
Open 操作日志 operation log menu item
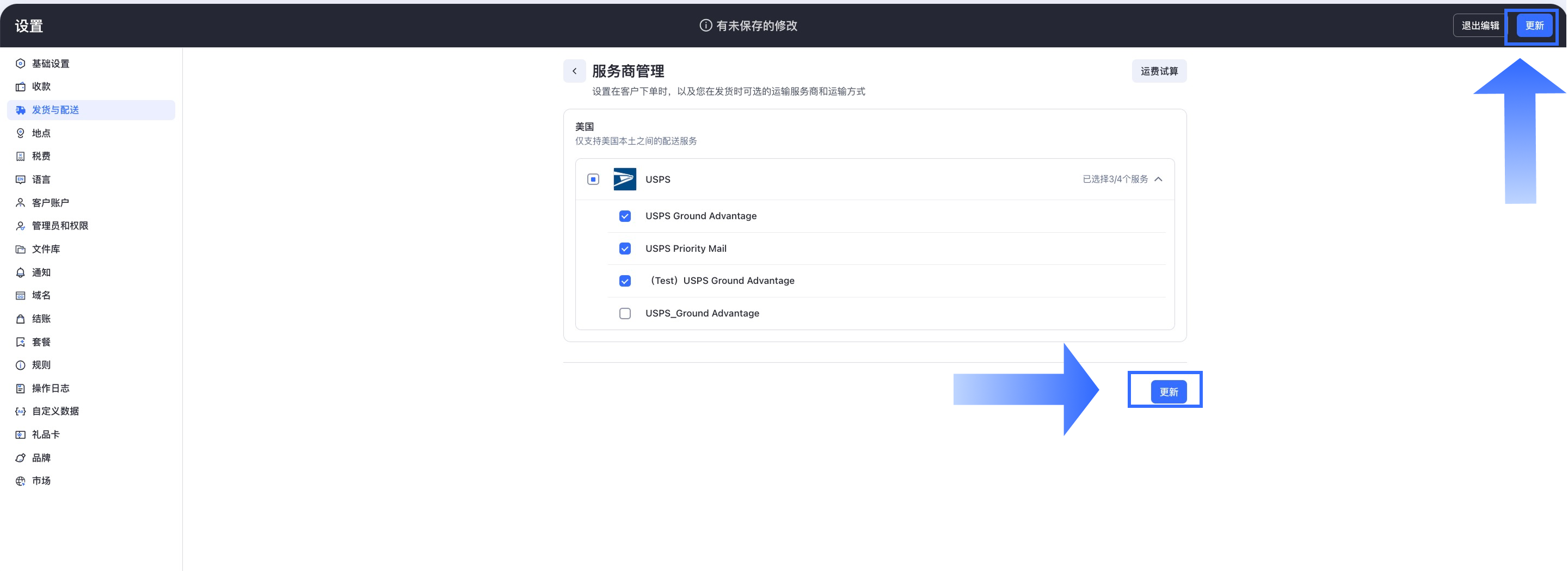51,389
